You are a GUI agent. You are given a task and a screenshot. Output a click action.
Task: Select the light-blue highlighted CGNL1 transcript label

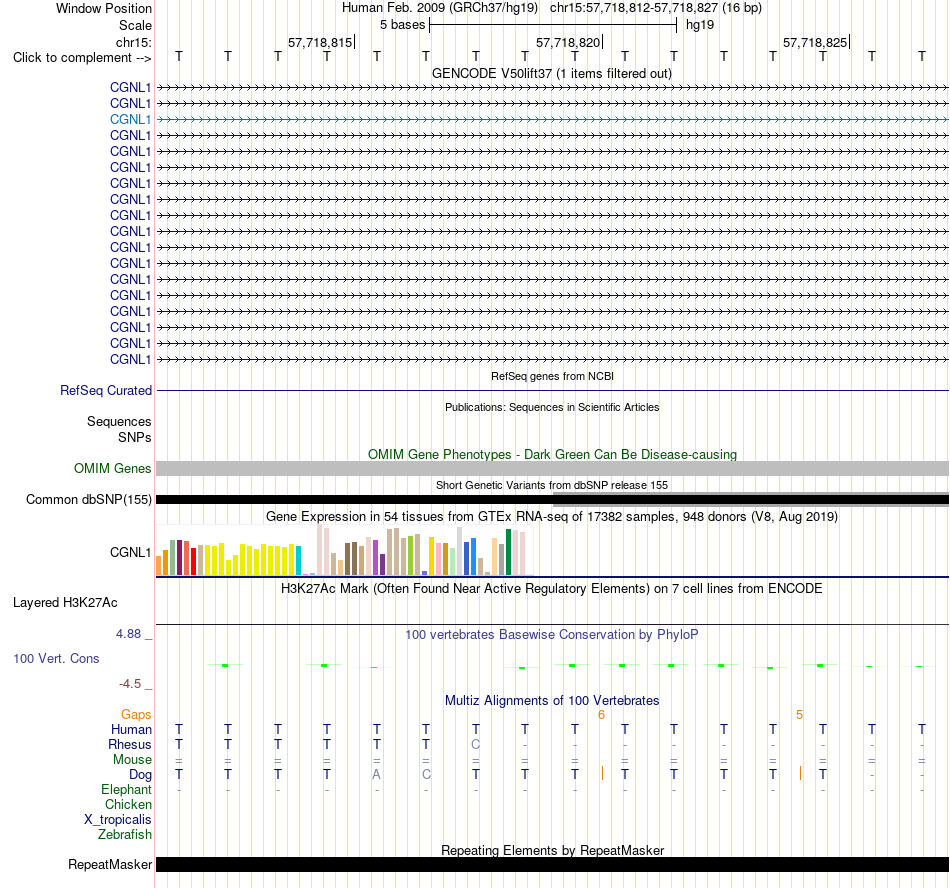(130, 119)
